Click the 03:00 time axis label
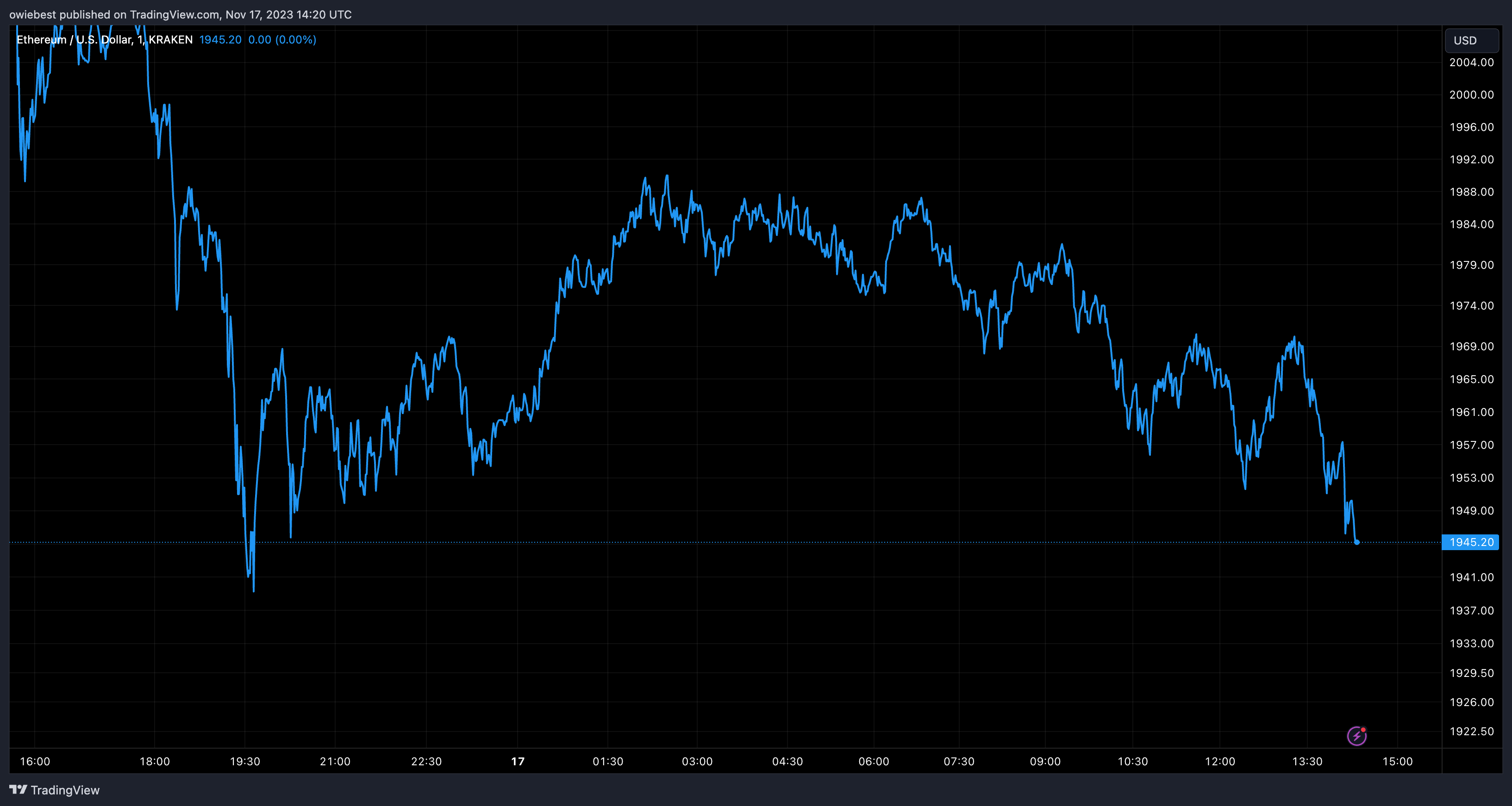The width and height of the screenshot is (1512, 806). click(697, 762)
